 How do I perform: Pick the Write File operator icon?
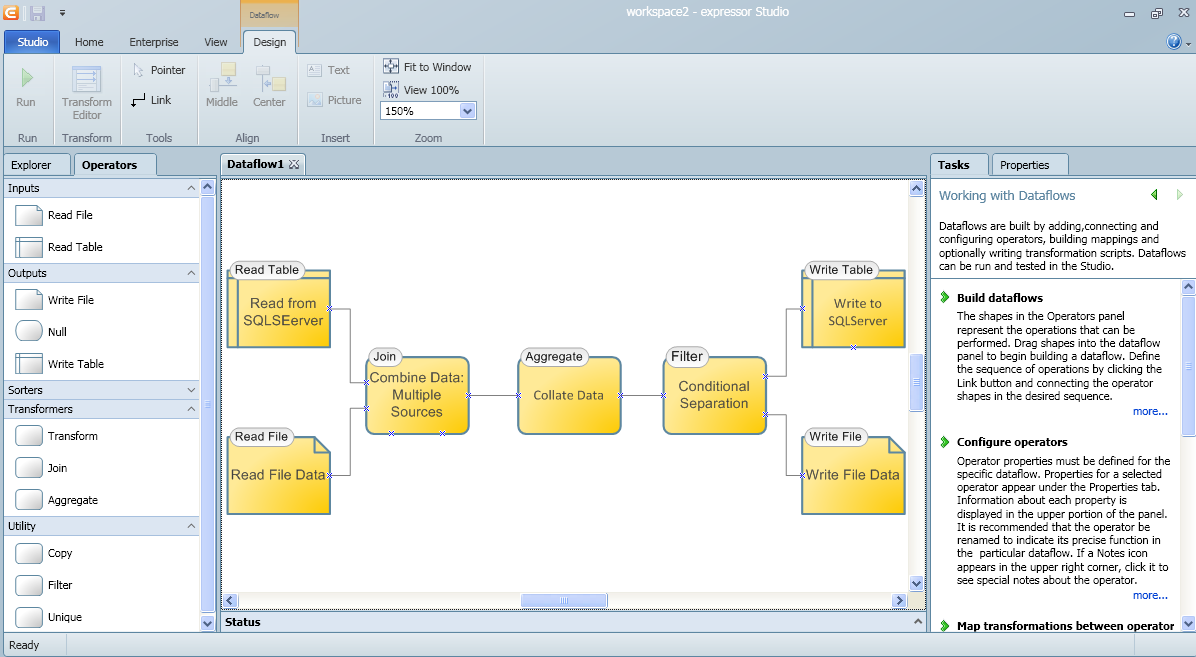point(29,300)
